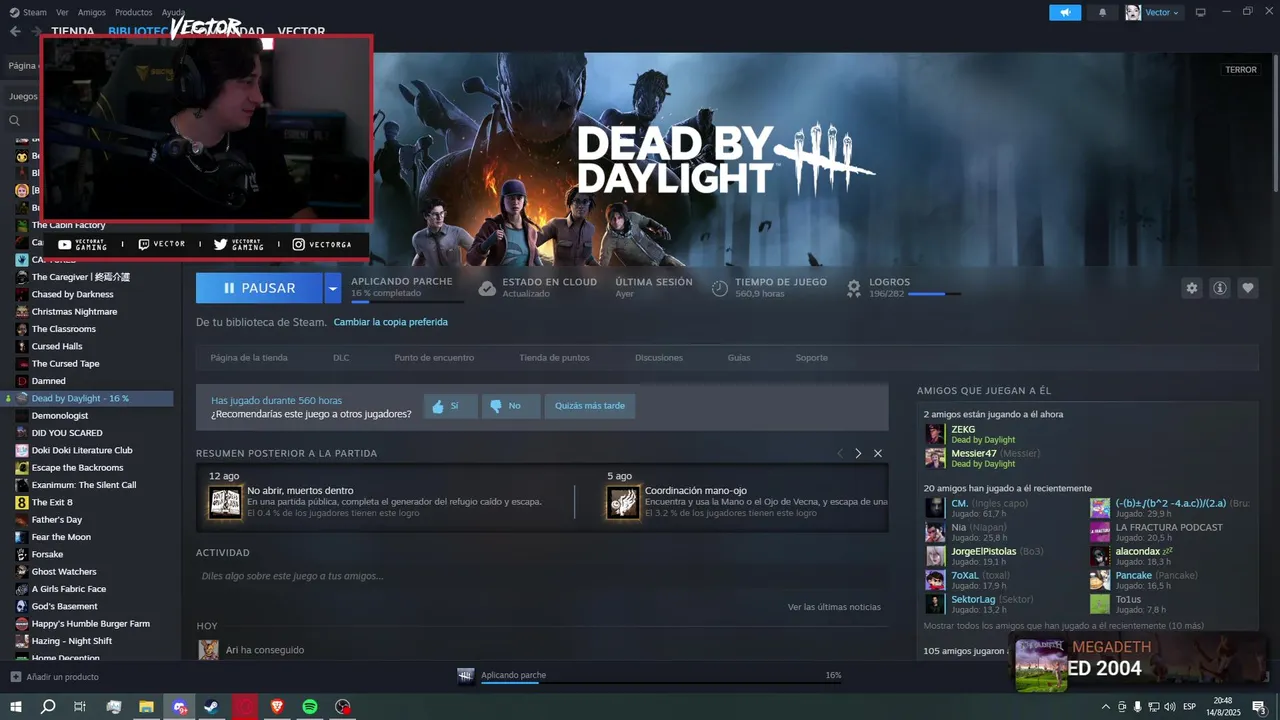Open Windows Start menu
Screen dimensions: 1280x720
[15, 707]
